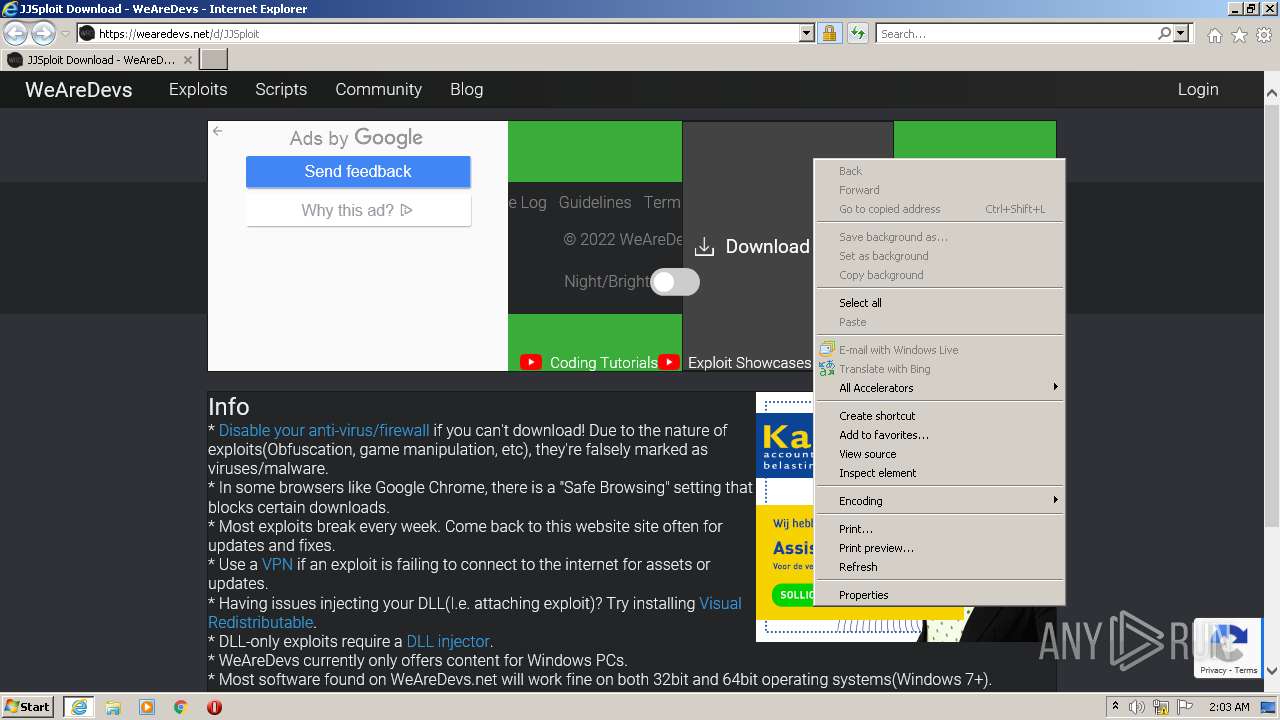1280x720 pixels.
Task: Open the IE Tools gear icon
Action: pos(1264,35)
